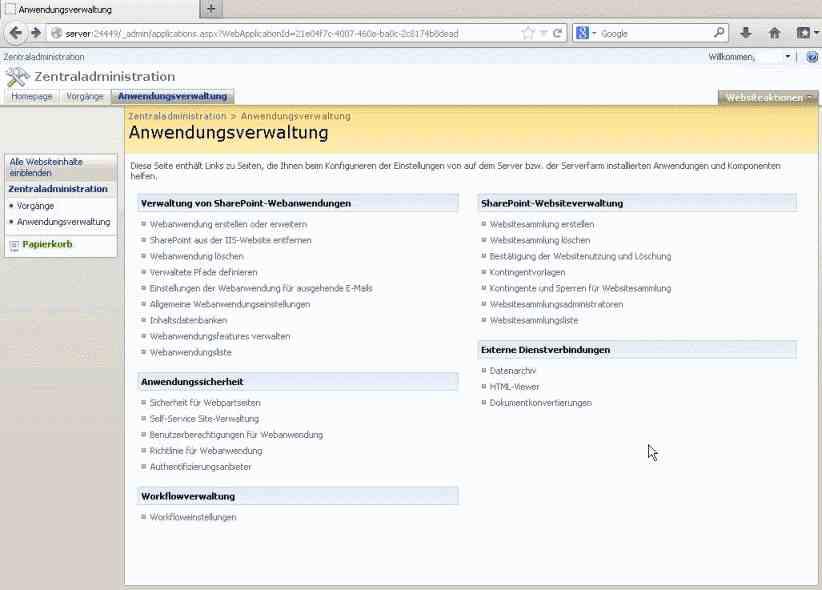Open SharePoint aus der IIS-Website entfernen

pos(230,240)
